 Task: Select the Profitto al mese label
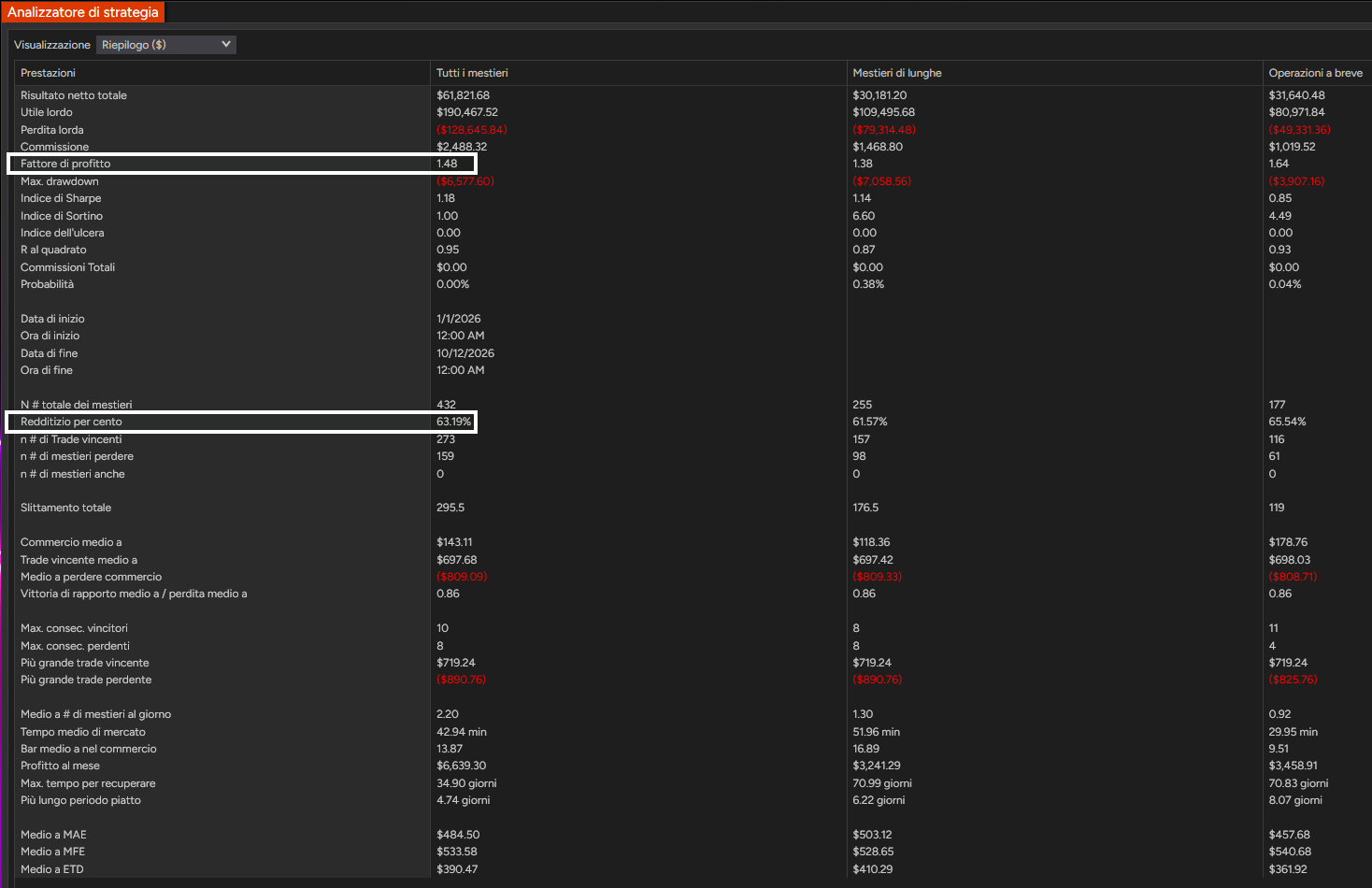point(60,766)
